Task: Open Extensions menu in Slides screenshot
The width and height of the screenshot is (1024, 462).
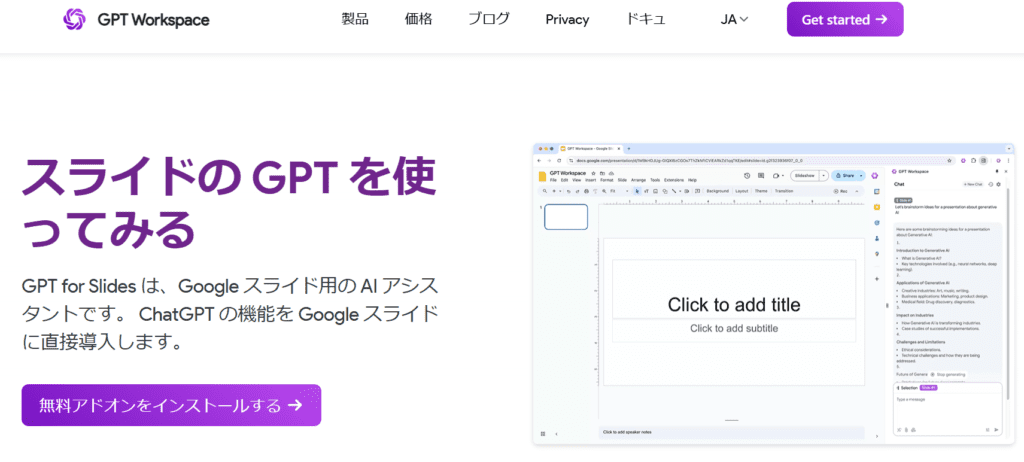Action: (x=674, y=180)
